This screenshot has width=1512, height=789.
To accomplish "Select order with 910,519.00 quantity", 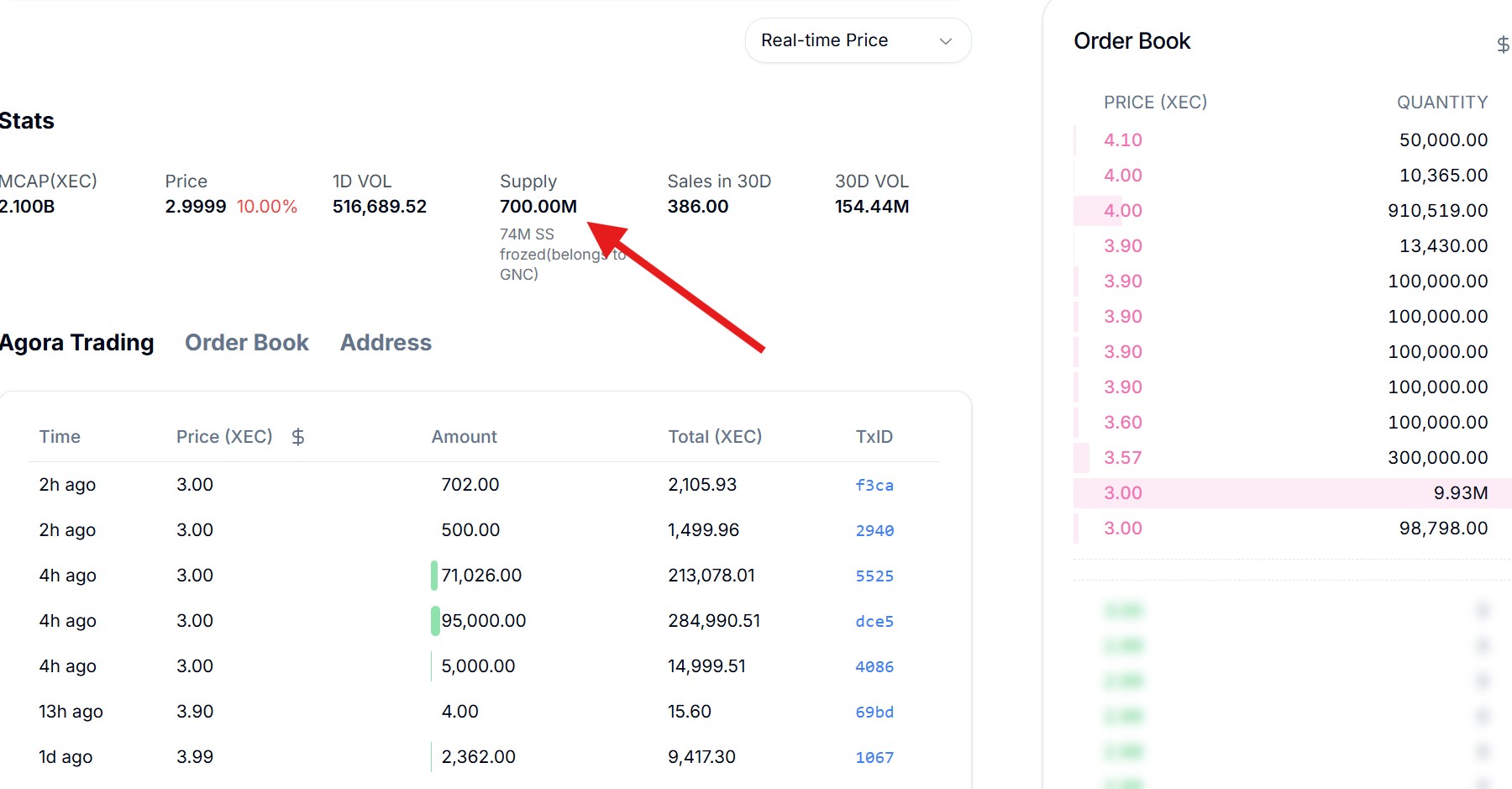I will pyautogui.click(x=1292, y=211).
